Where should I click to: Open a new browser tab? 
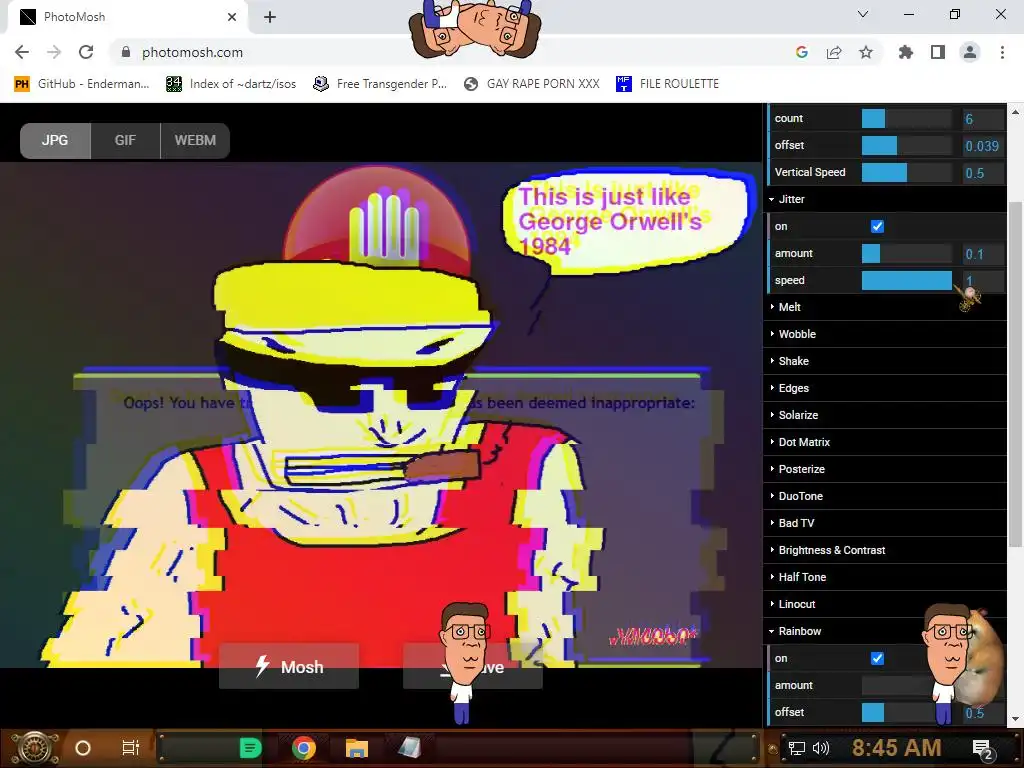[270, 17]
